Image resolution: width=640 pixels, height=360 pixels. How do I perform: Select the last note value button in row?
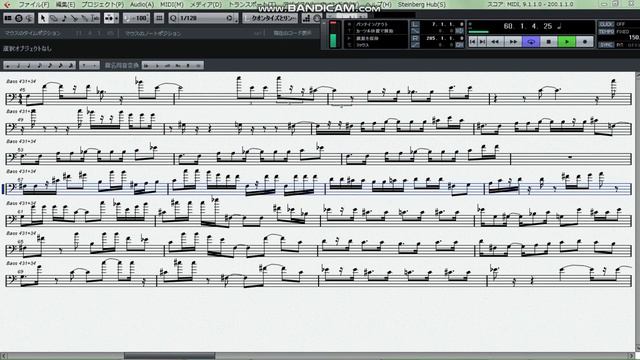coord(71,65)
